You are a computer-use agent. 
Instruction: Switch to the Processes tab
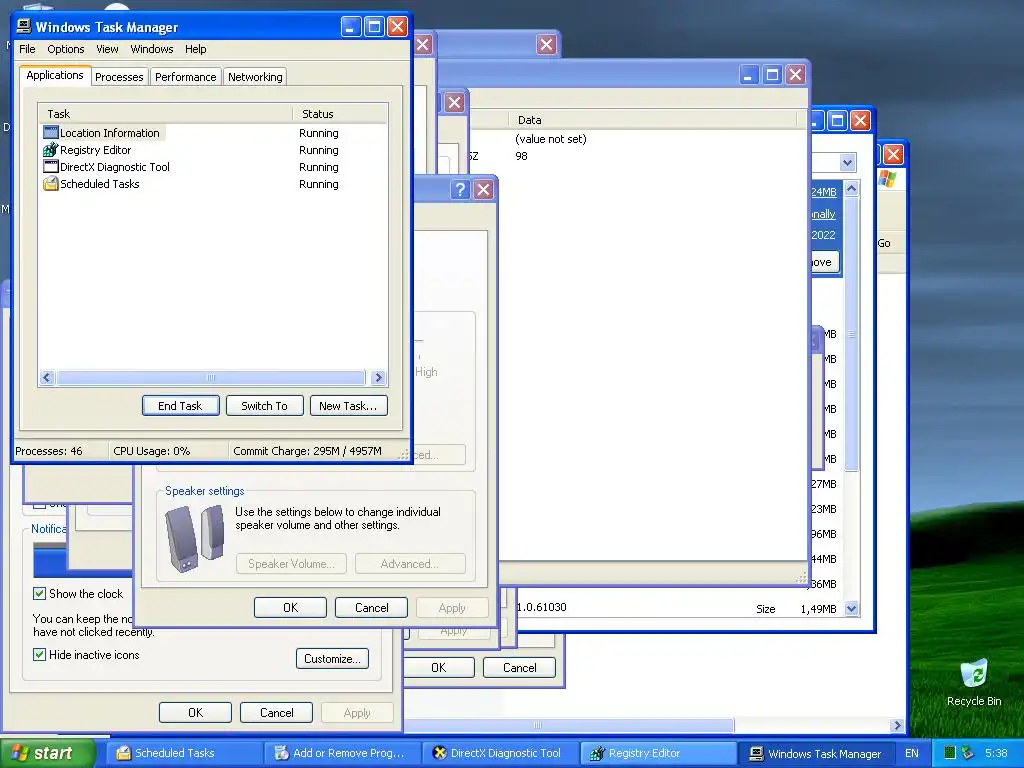point(119,76)
